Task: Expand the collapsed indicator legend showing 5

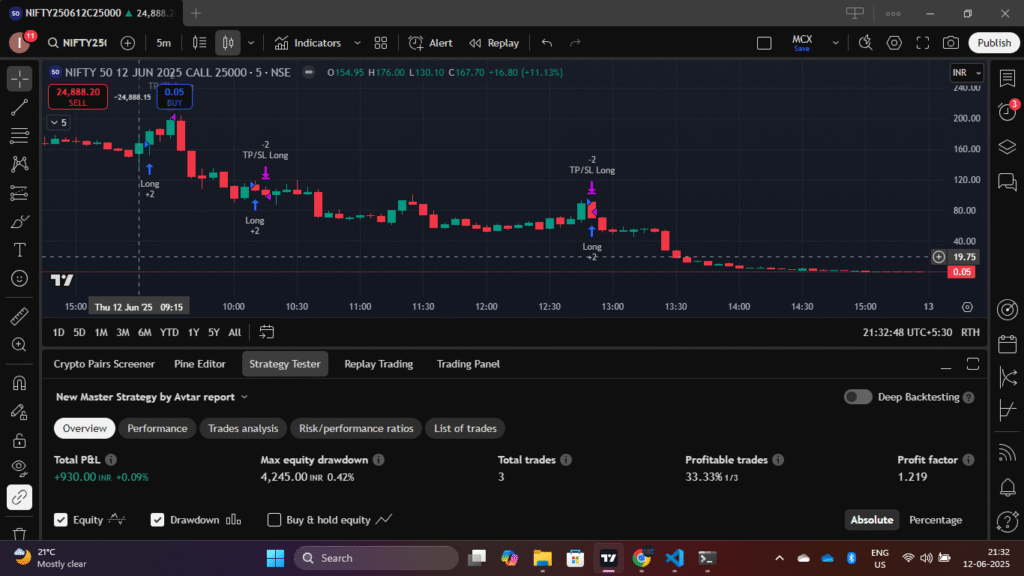Action: click(58, 123)
